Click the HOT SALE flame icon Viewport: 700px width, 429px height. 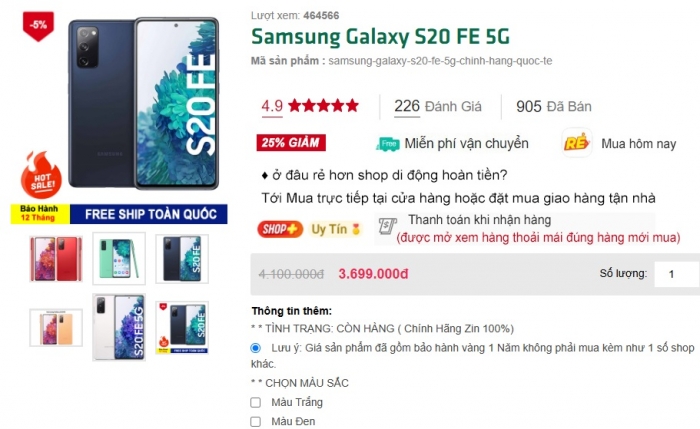click(42, 175)
